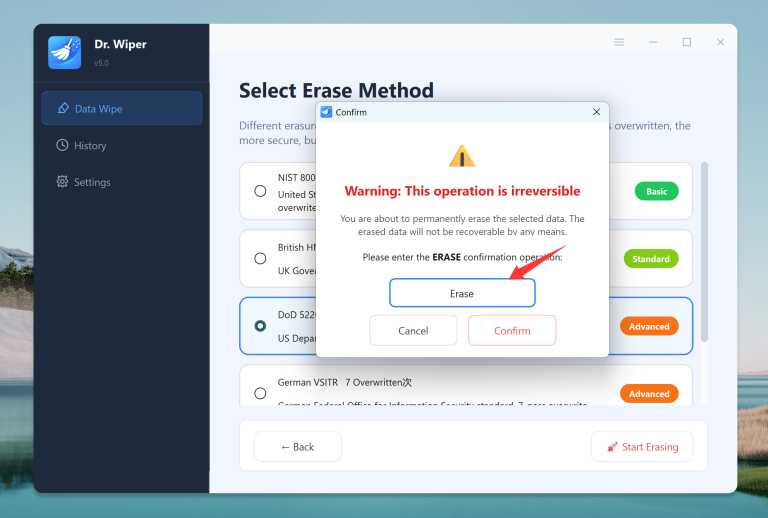The width and height of the screenshot is (768, 518).
Task: Click the ERASE confirmation text field
Action: click(x=462, y=293)
